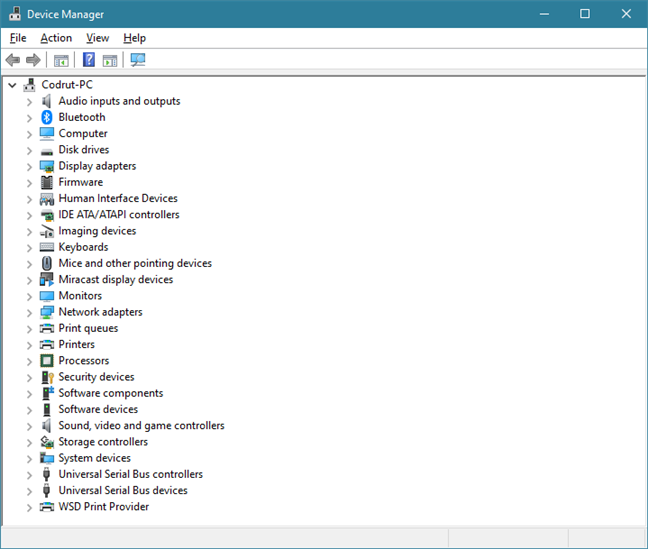Click the Security devices icon
Screen dimensions: 648x549
click(46, 377)
